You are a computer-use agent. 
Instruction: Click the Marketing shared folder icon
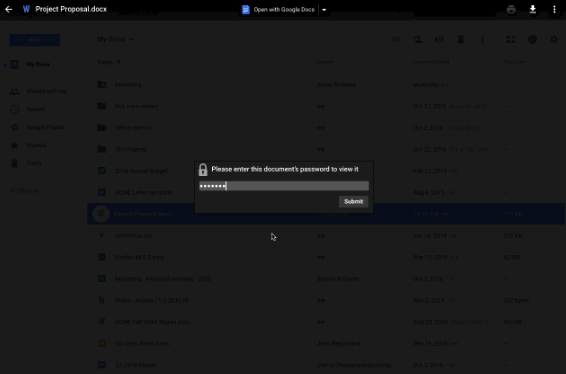coord(102,84)
